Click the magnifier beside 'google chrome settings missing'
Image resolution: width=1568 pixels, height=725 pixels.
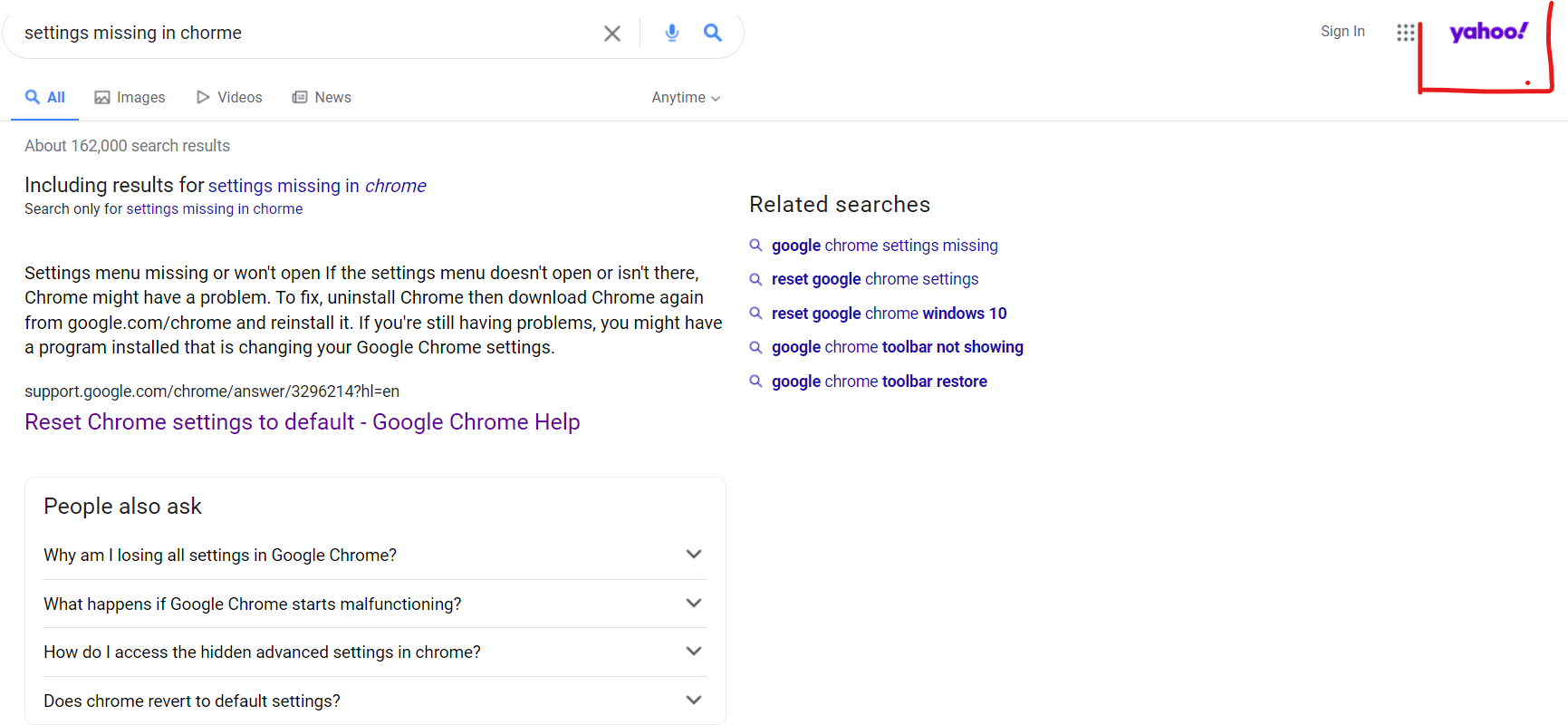[x=755, y=246]
